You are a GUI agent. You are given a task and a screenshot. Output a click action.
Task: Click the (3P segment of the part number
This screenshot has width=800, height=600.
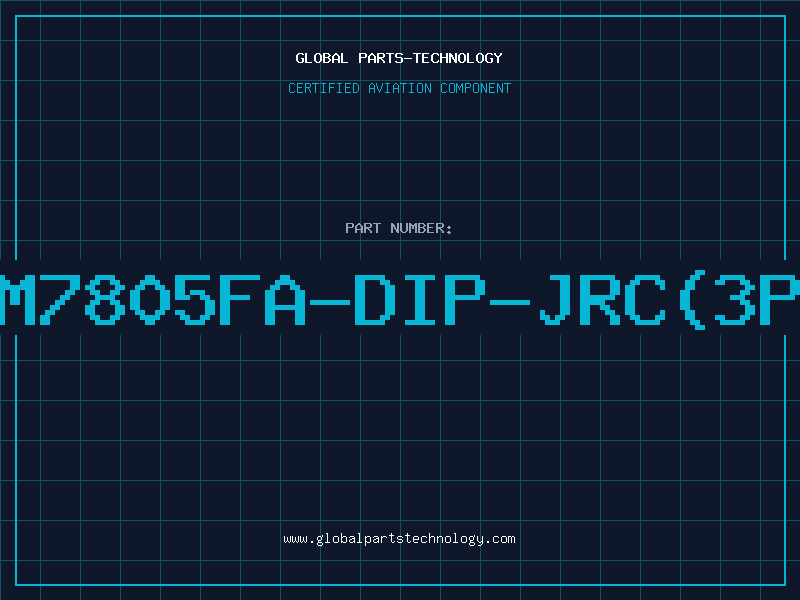coord(740,300)
